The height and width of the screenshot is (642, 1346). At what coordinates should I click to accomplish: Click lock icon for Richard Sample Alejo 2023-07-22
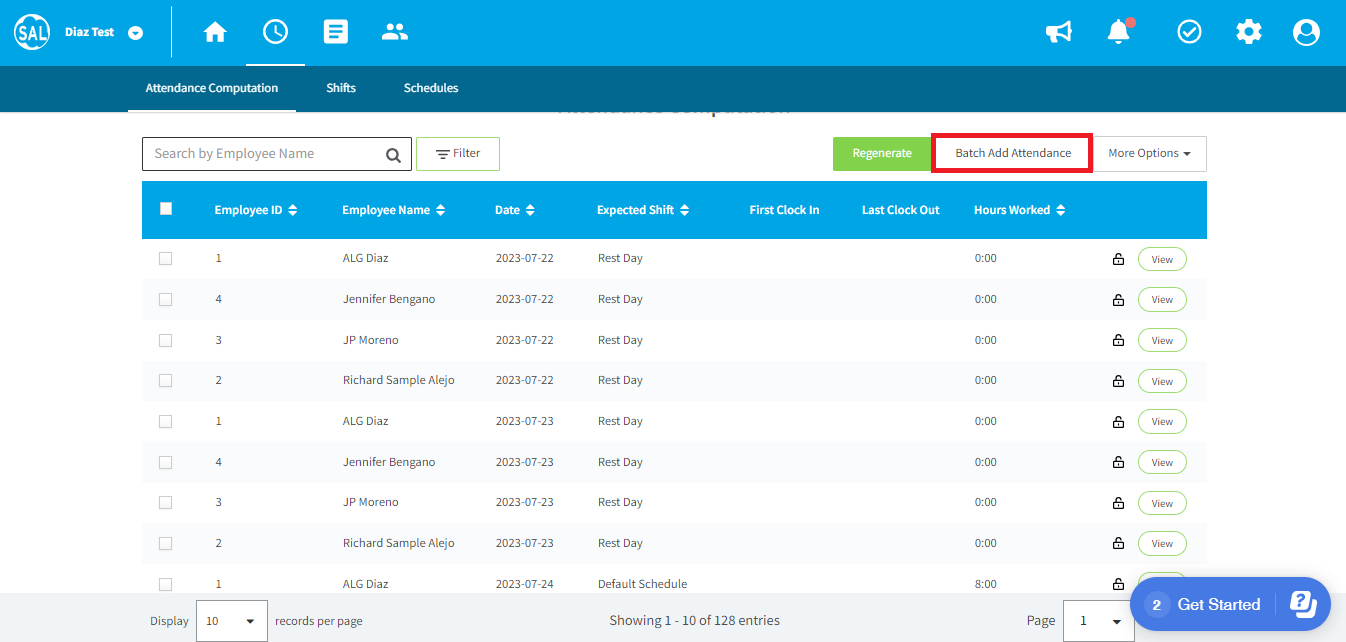pyautogui.click(x=1118, y=381)
